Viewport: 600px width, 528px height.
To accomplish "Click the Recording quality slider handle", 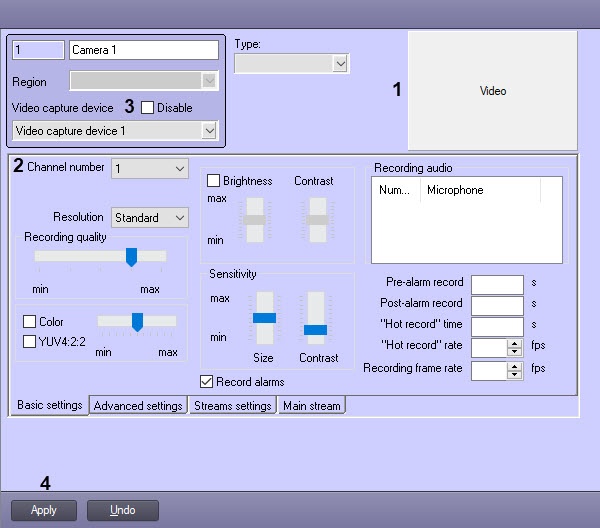I will click(131, 257).
